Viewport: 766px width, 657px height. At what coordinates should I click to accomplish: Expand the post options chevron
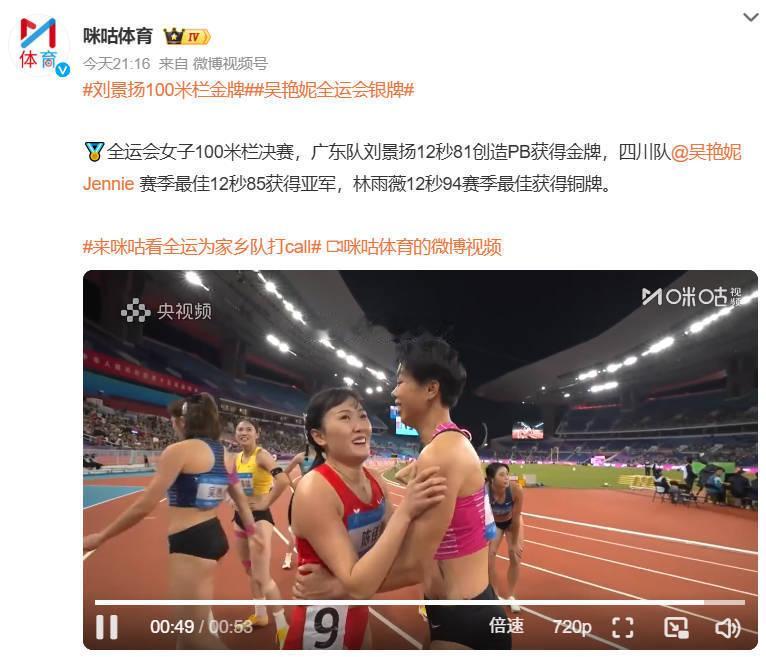click(751, 18)
